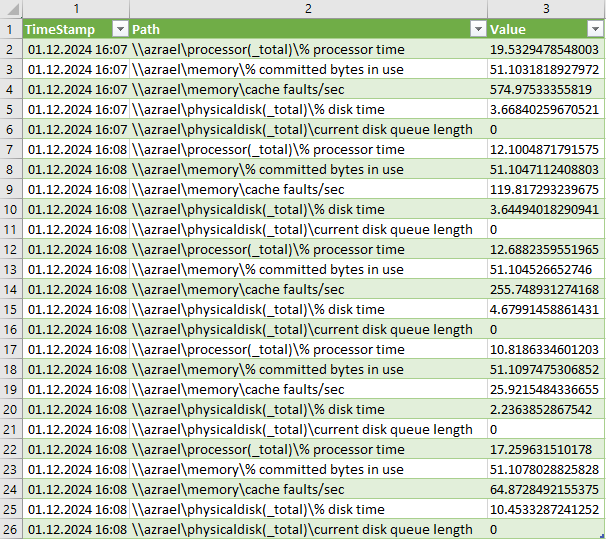Select column header 3
Viewport: 606px width, 539px height.
[546, 9]
